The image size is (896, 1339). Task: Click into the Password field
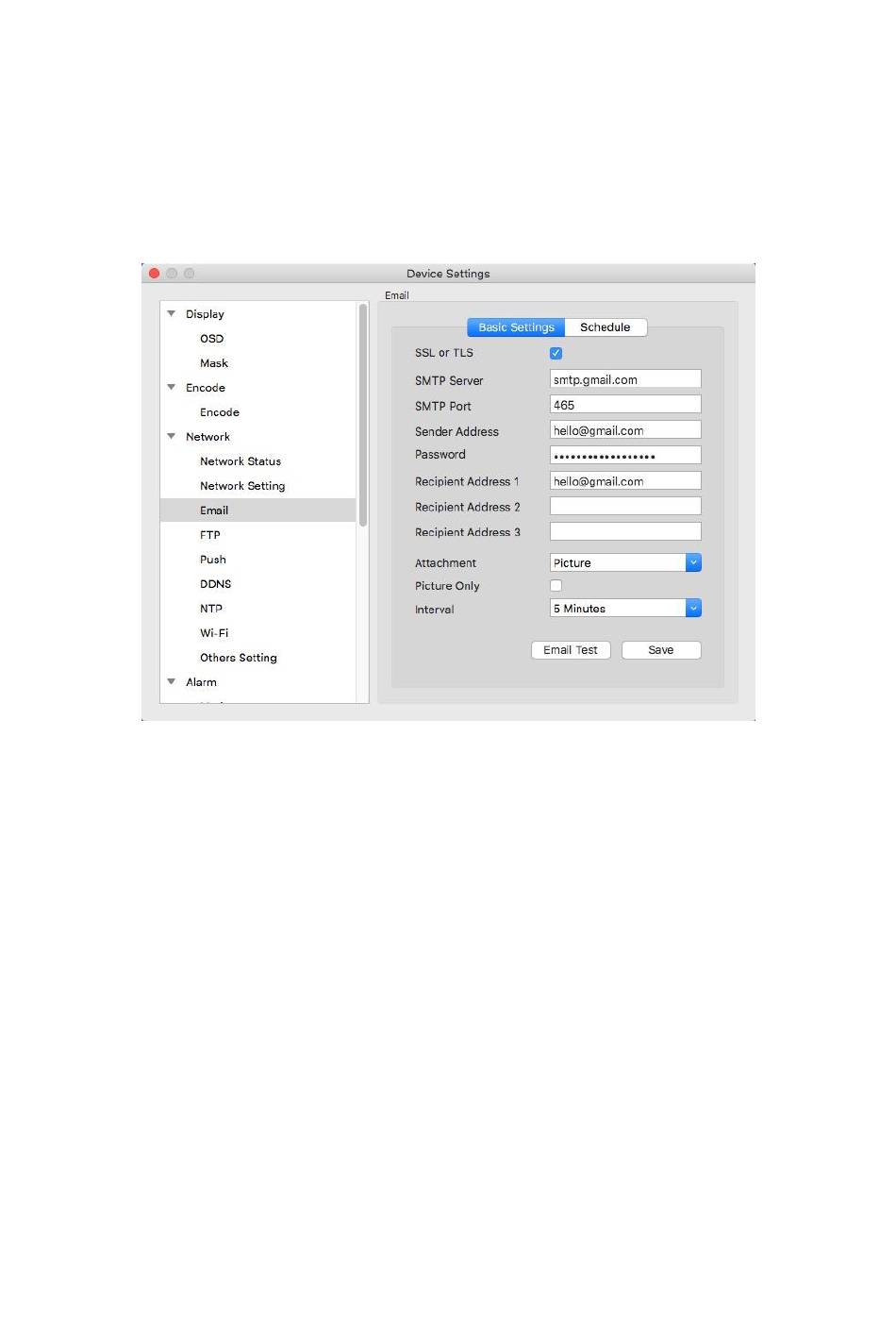coord(625,455)
